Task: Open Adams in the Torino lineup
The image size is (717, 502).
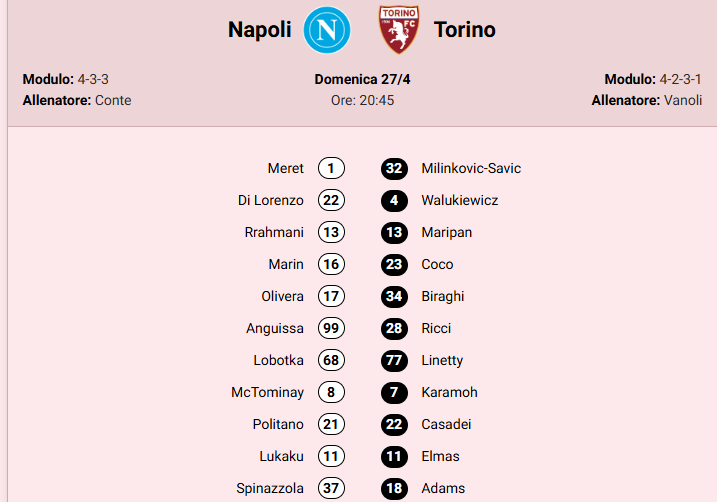Action: click(443, 489)
